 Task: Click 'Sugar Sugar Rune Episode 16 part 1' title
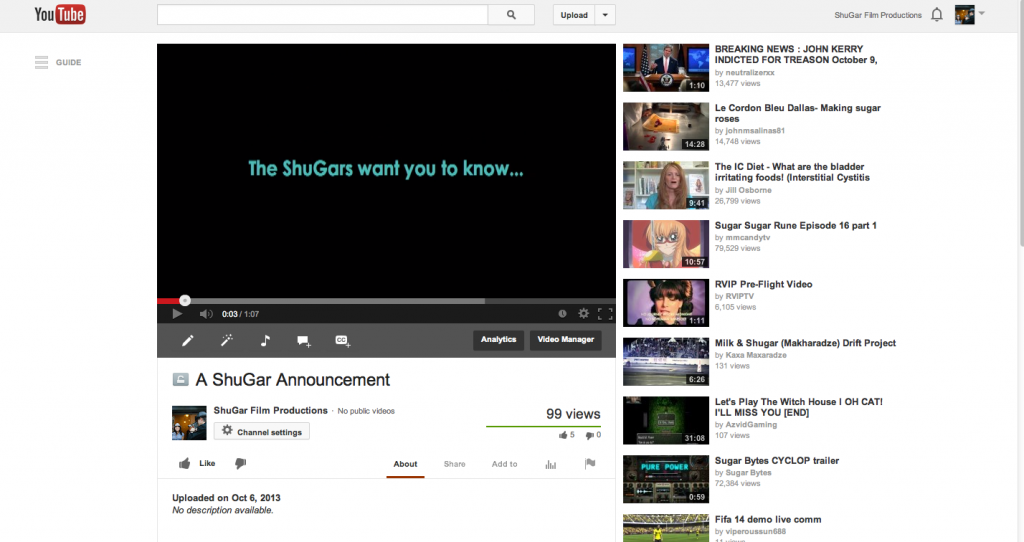(x=795, y=225)
